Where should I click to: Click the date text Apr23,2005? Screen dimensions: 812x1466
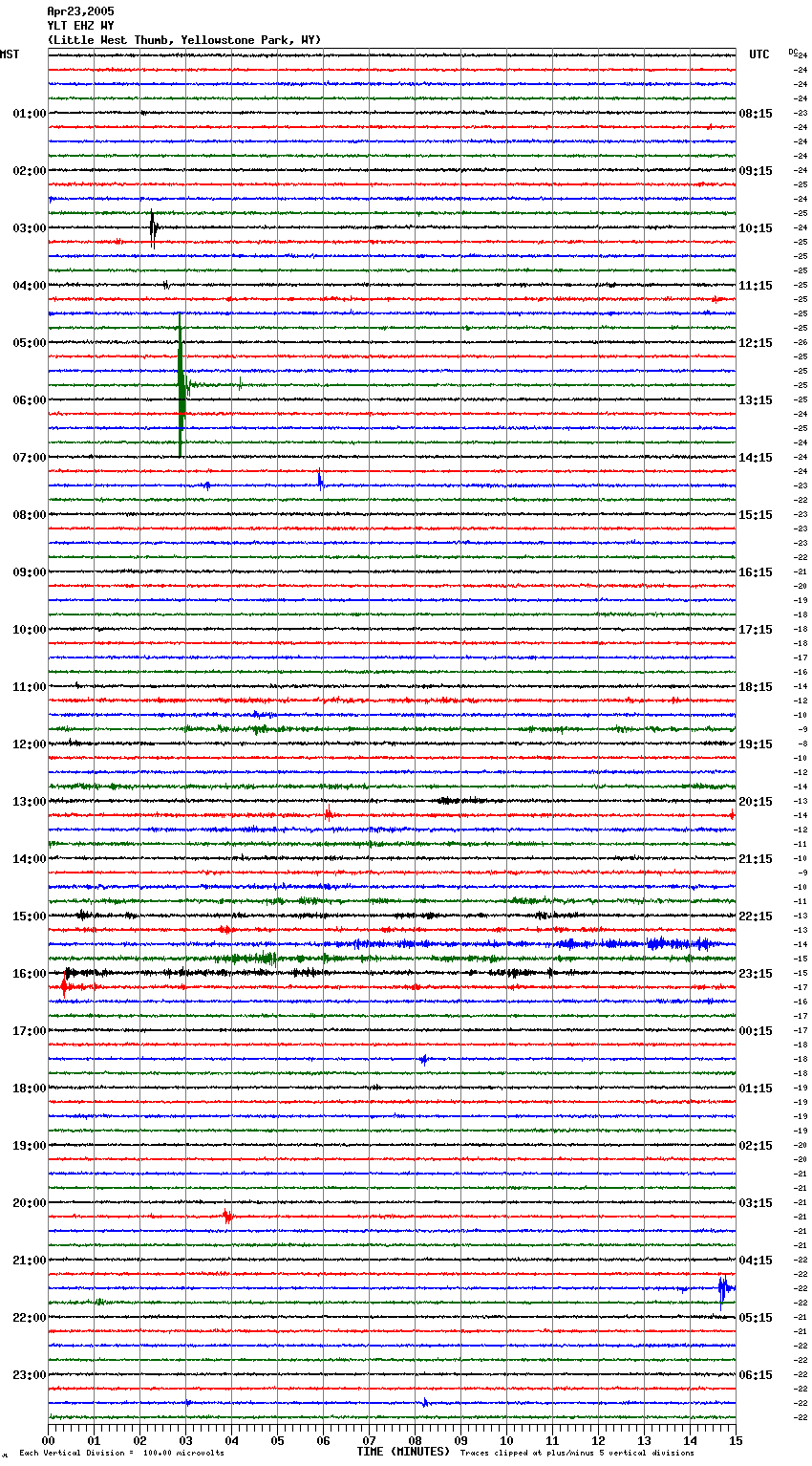click(80, 11)
